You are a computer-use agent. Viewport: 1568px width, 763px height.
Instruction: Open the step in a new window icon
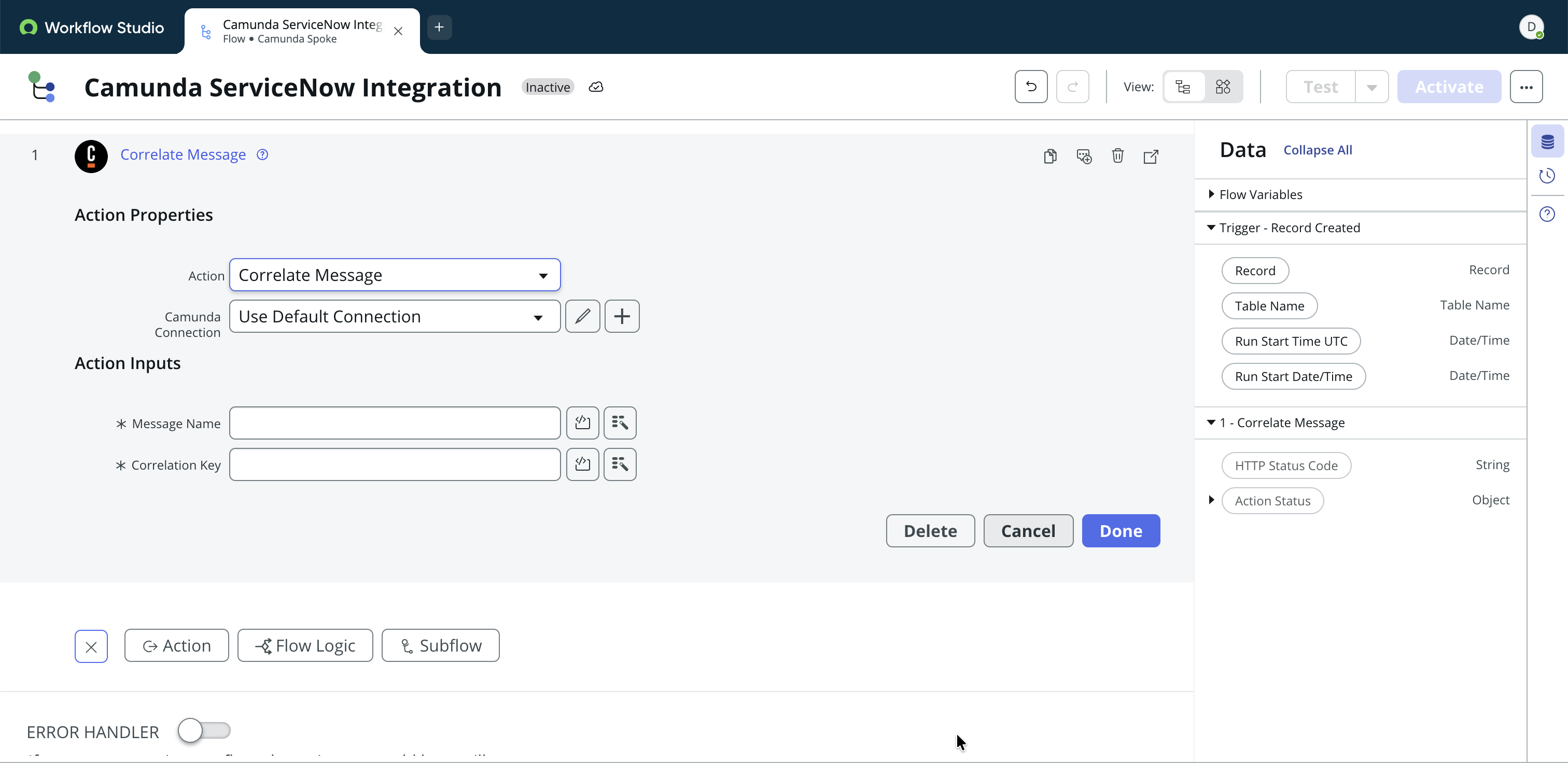[1151, 157]
